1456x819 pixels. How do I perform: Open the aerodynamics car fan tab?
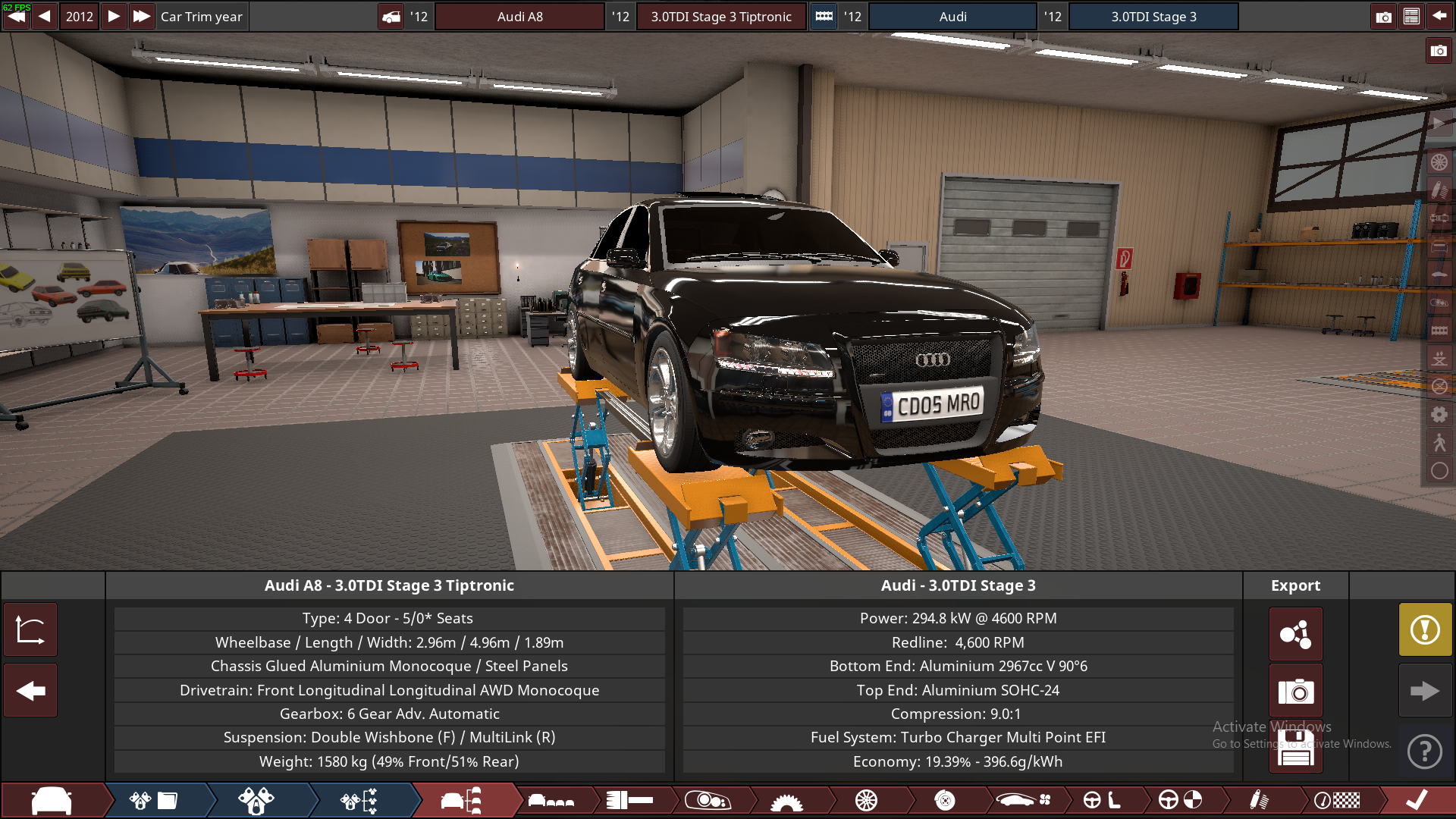pos(1023,800)
